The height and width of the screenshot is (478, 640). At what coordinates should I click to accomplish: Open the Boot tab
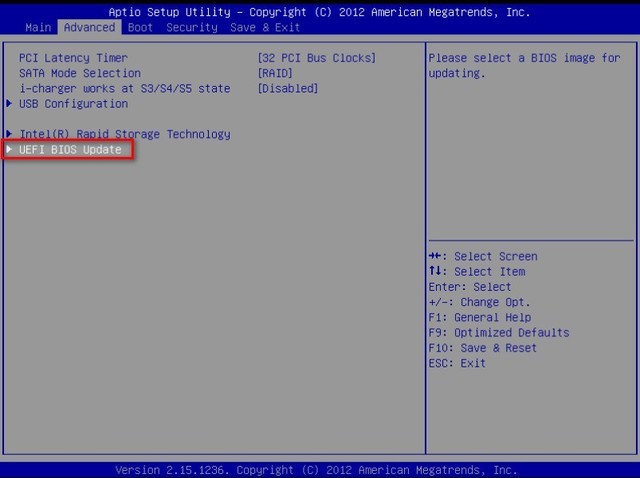140,27
